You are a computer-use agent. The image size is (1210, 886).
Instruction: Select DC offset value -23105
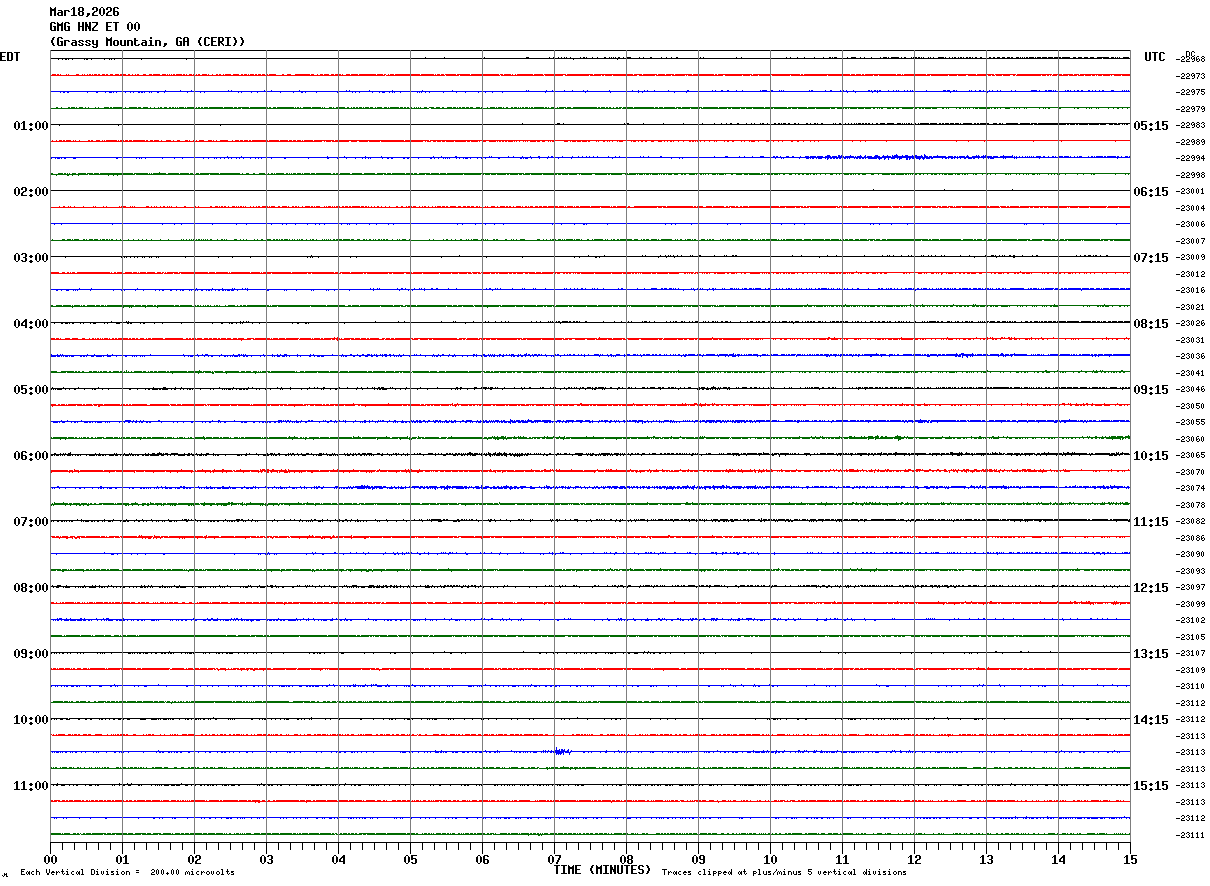point(1190,637)
